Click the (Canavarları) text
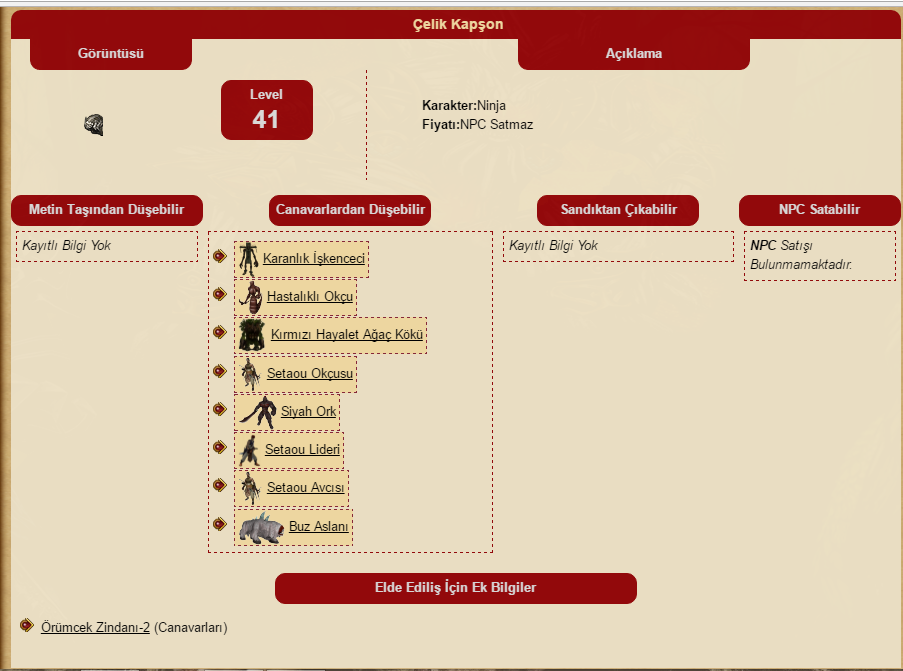The image size is (903, 671). 191,627
